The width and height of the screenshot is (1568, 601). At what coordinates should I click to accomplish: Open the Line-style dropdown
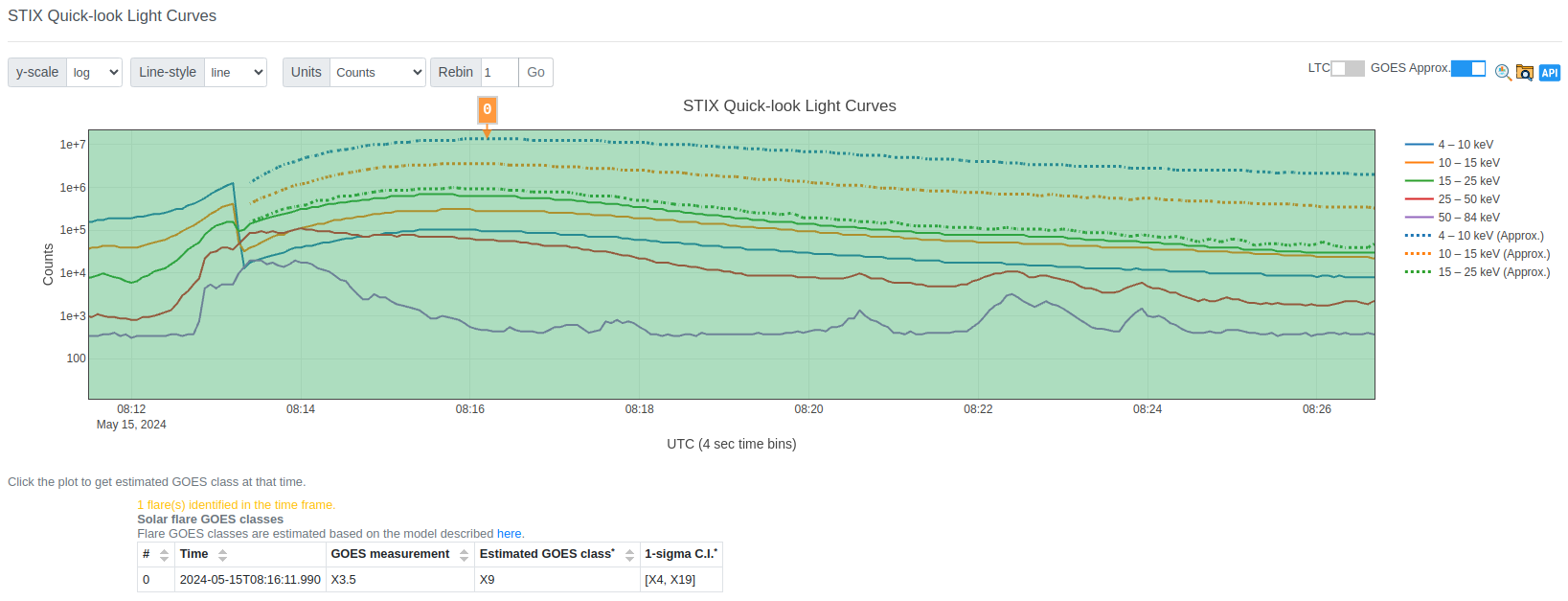[235, 72]
